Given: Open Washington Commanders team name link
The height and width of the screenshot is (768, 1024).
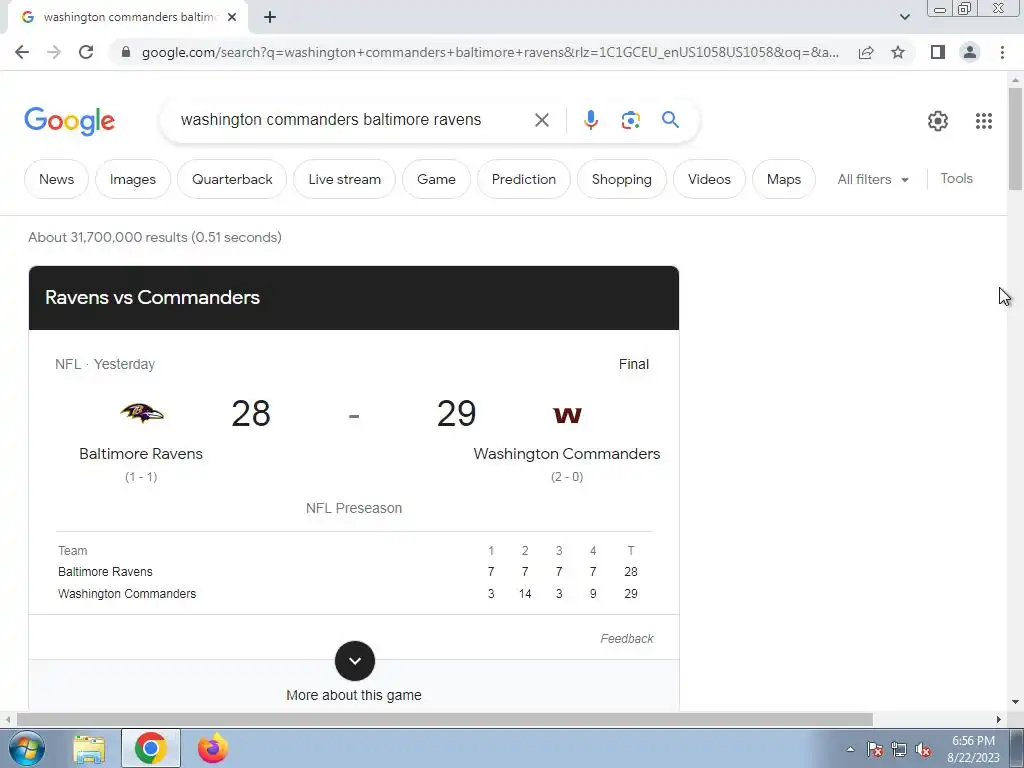Looking at the screenshot, I should point(567,453).
